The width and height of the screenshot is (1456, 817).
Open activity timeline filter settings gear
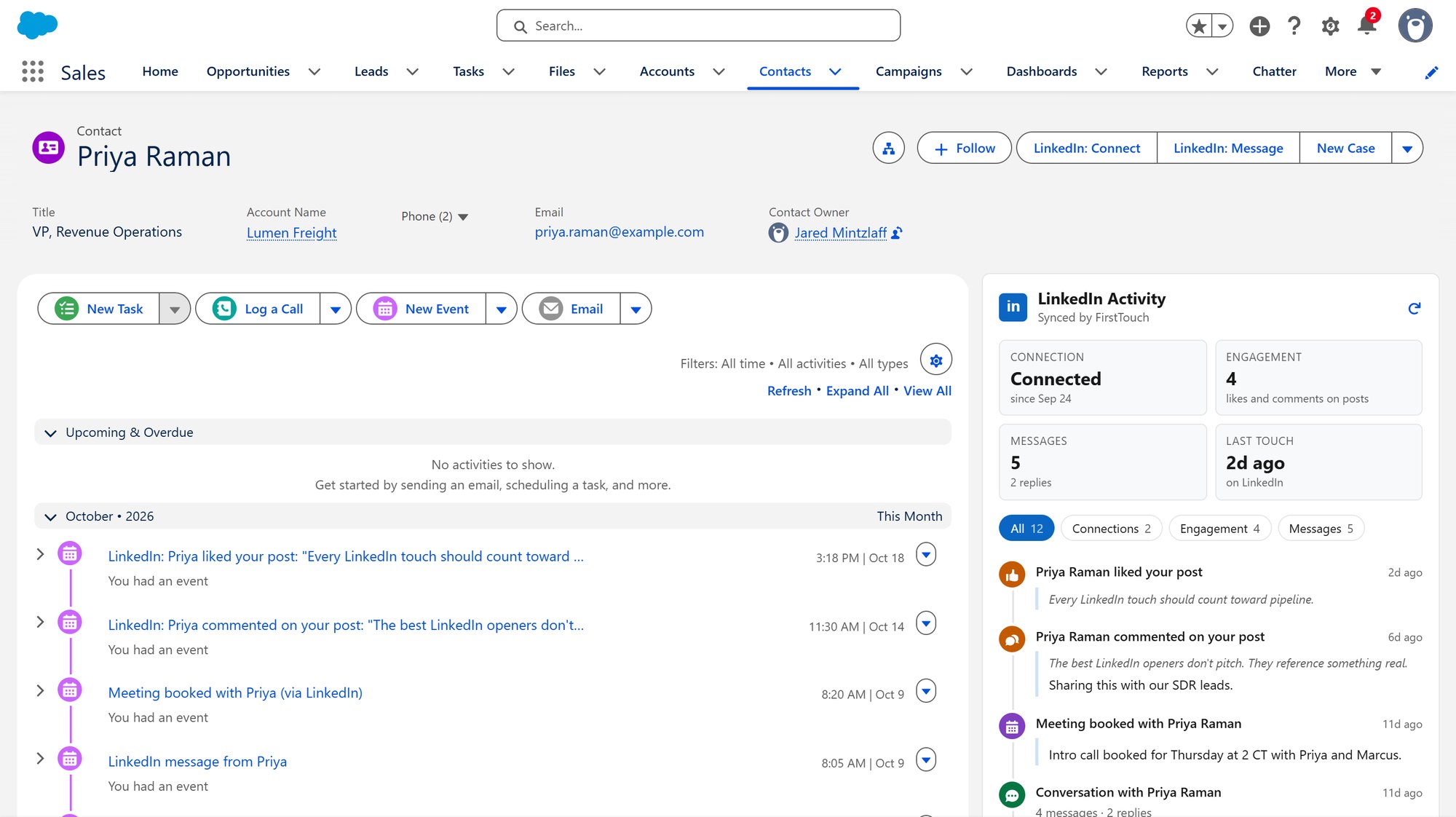[x=936, y=360]
